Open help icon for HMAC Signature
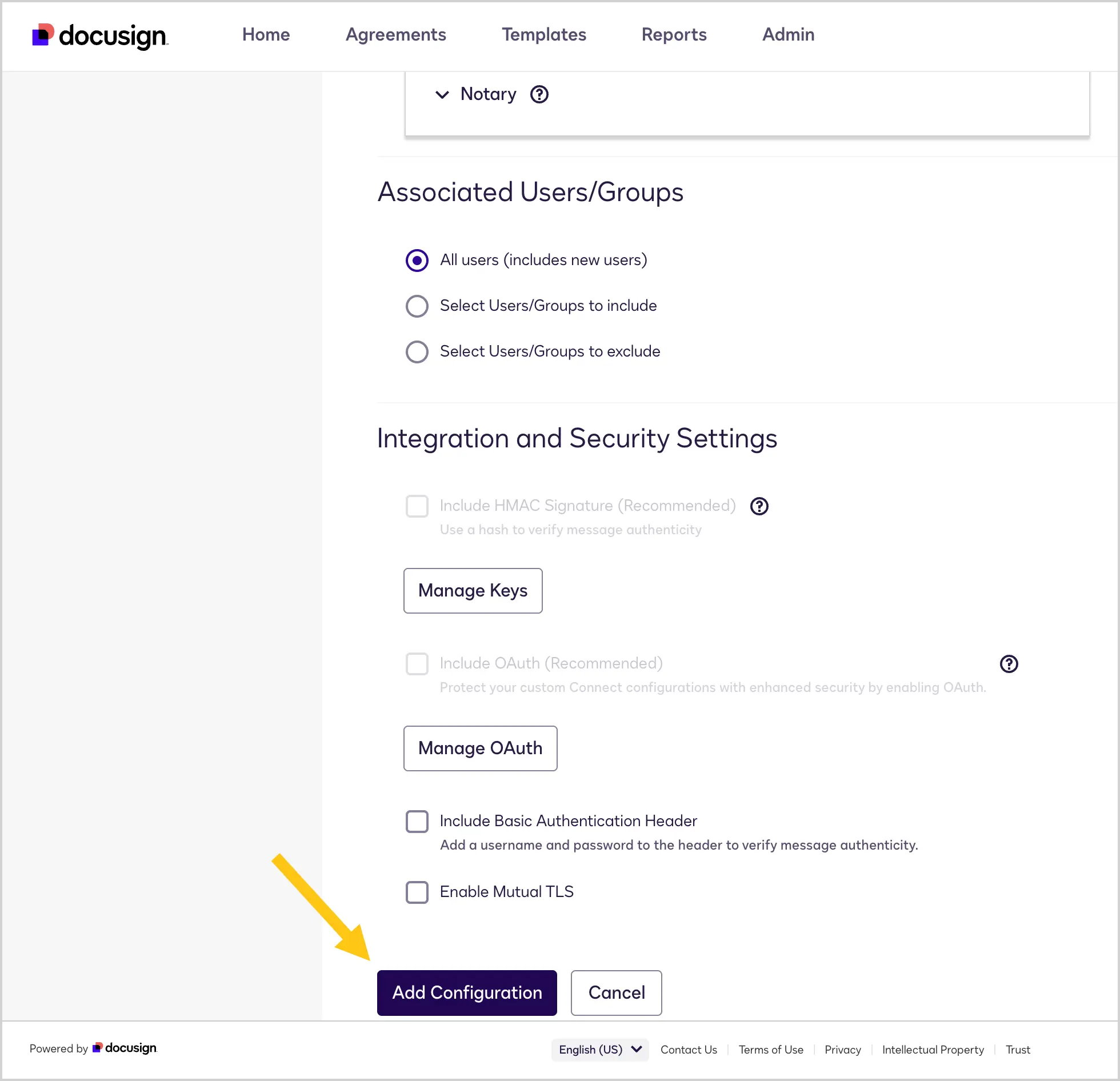Image resolution: width=1120 pixels, height=1081 pixels. pos(759,506)
